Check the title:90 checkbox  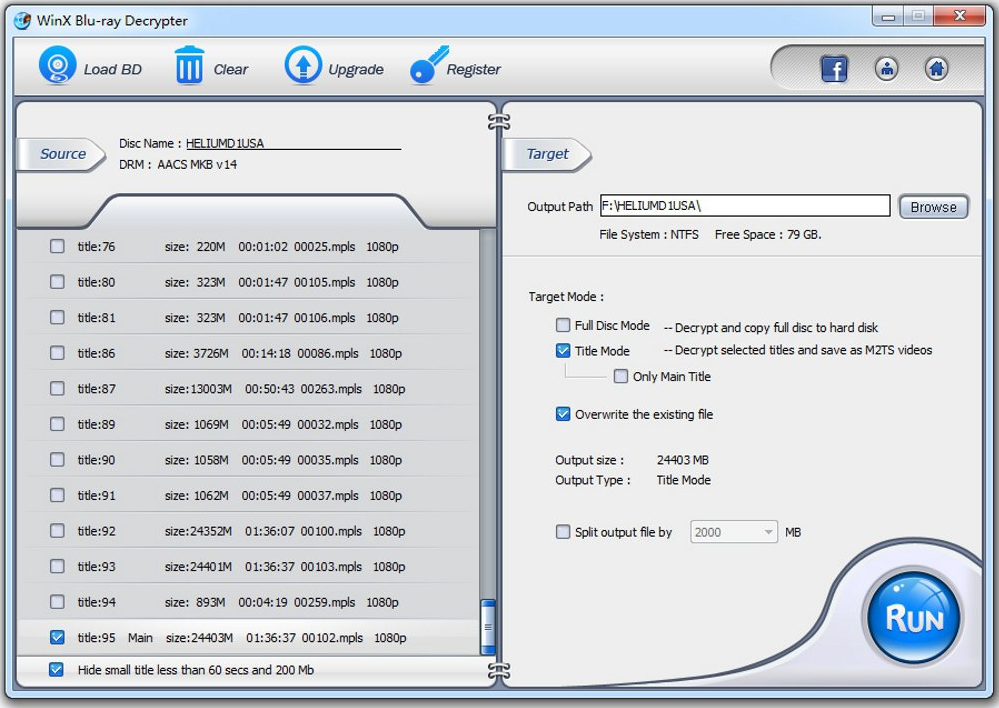point(57,459)
